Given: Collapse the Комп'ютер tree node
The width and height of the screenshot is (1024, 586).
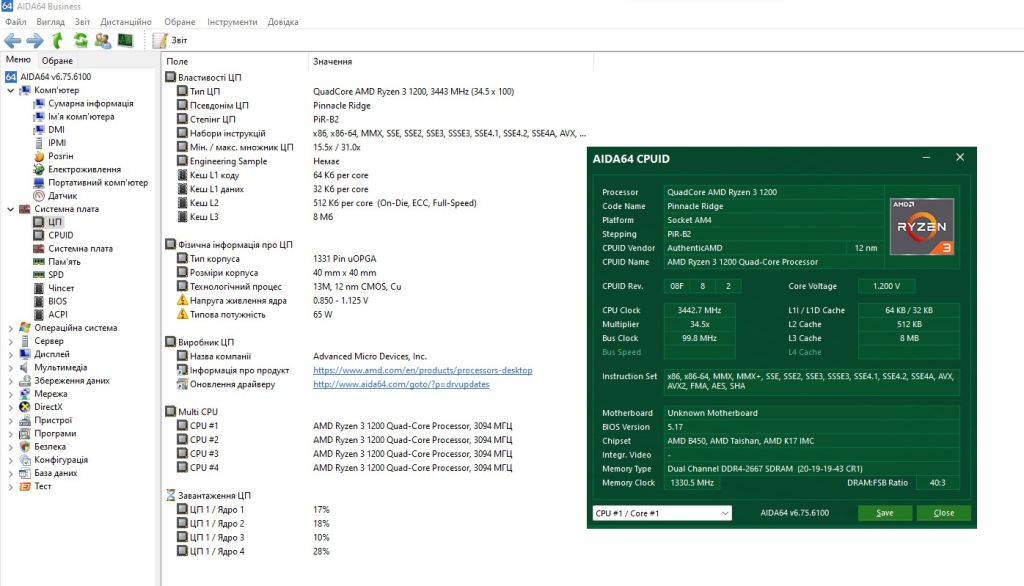Looking at the screenshot, I should click(x=10, y=91).
